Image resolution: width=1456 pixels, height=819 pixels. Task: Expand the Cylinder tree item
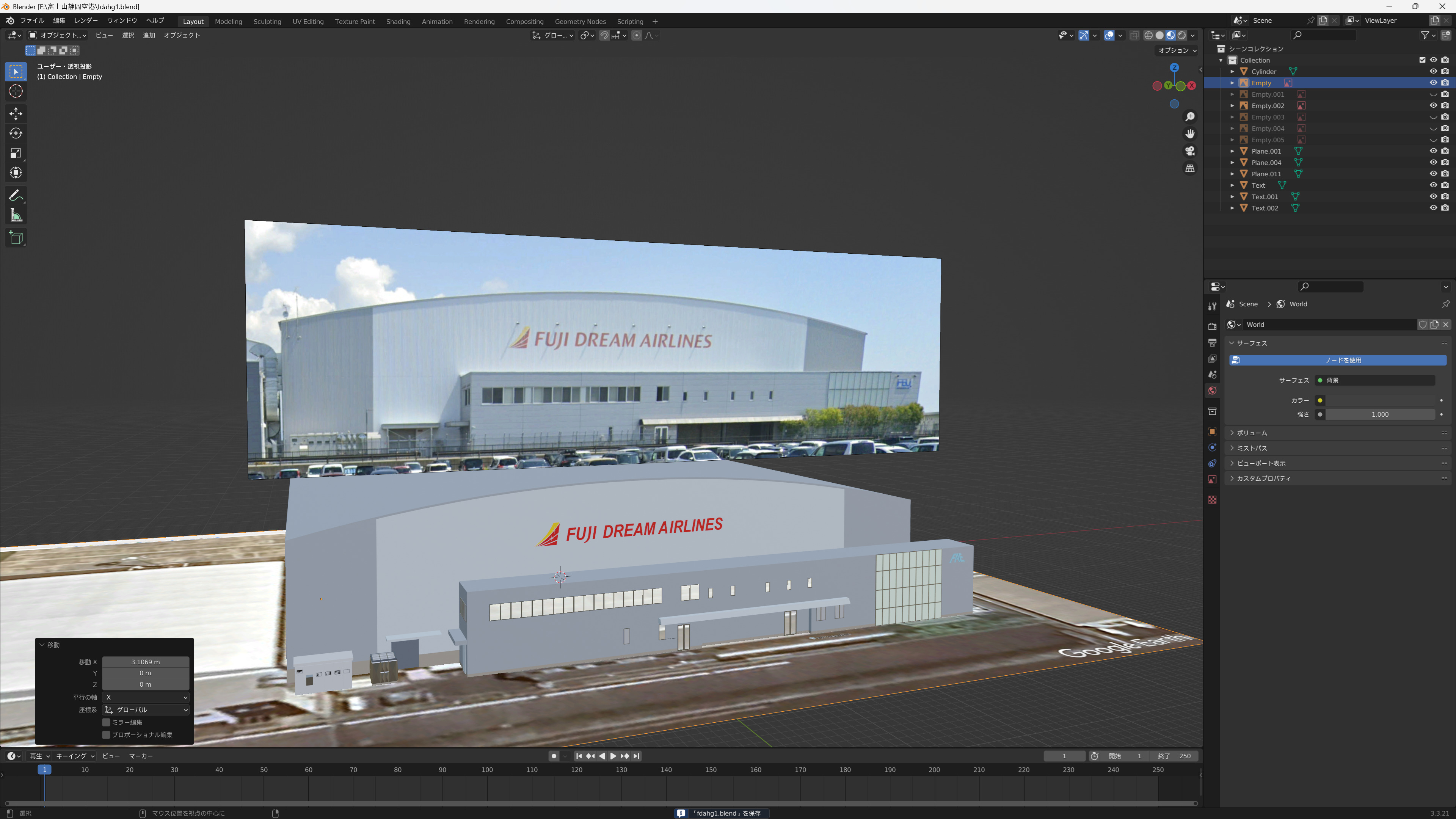1232,72
